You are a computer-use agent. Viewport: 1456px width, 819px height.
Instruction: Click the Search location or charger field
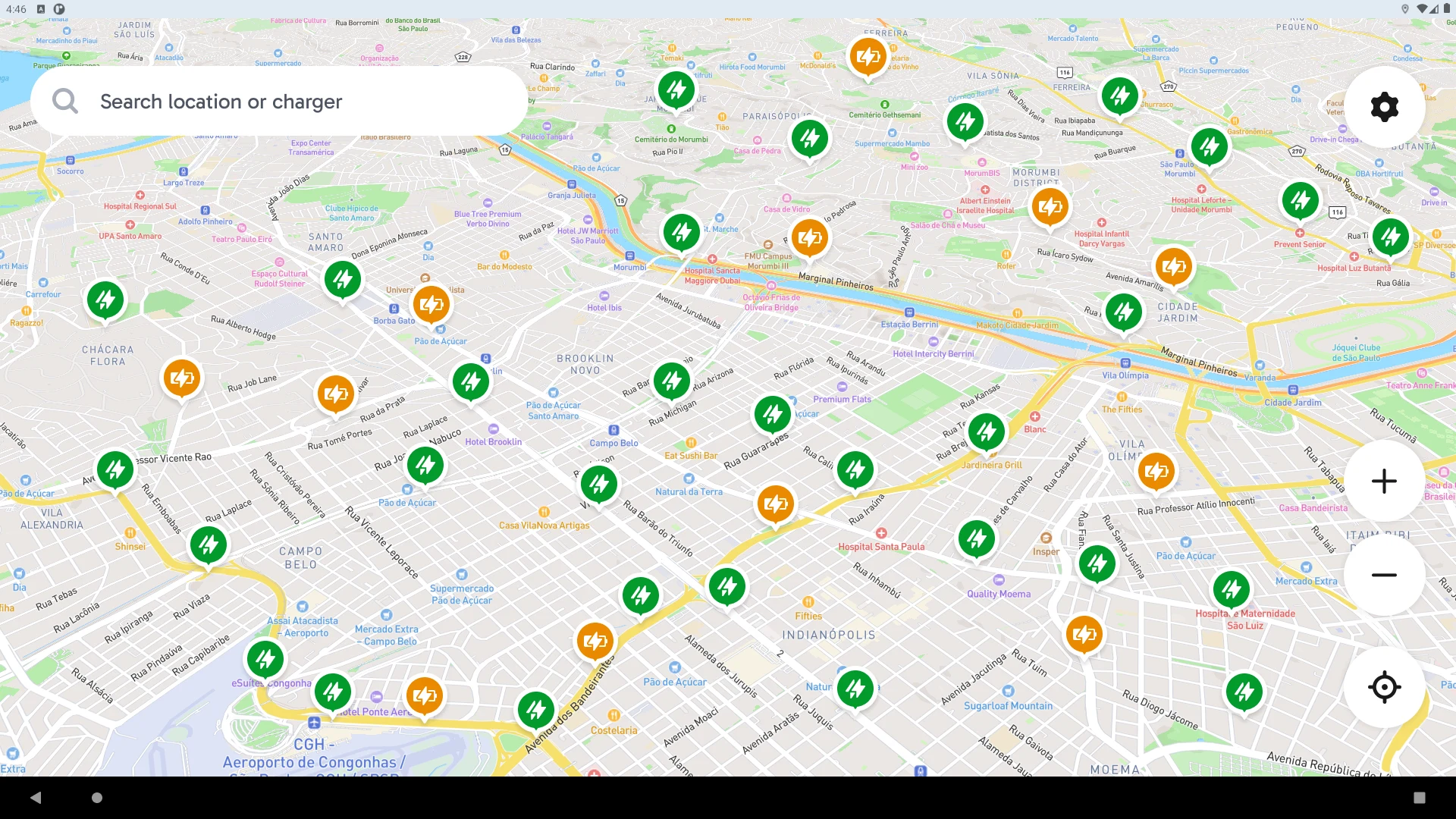tap(279, 101)
